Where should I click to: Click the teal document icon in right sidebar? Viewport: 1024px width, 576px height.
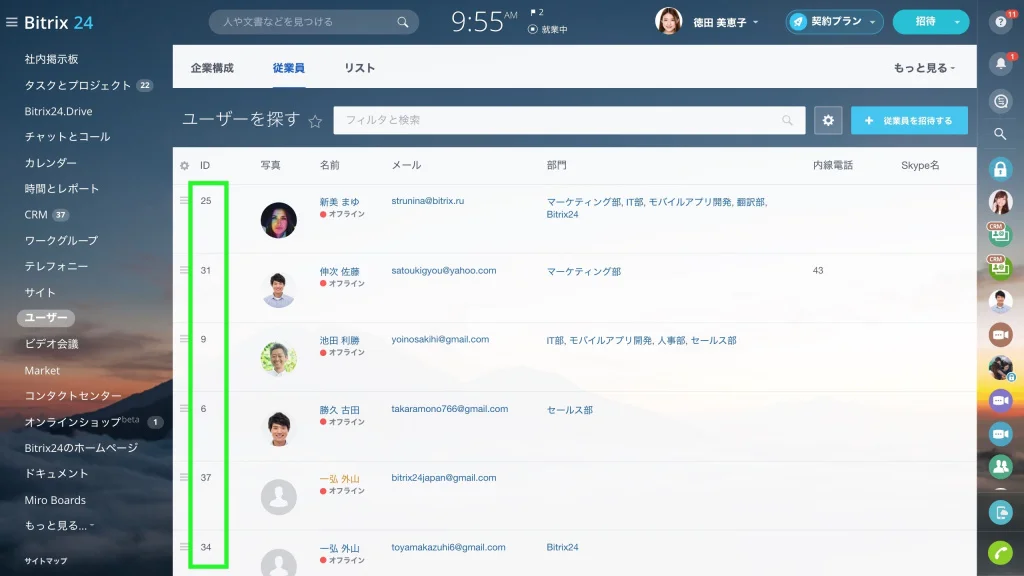1000,513
